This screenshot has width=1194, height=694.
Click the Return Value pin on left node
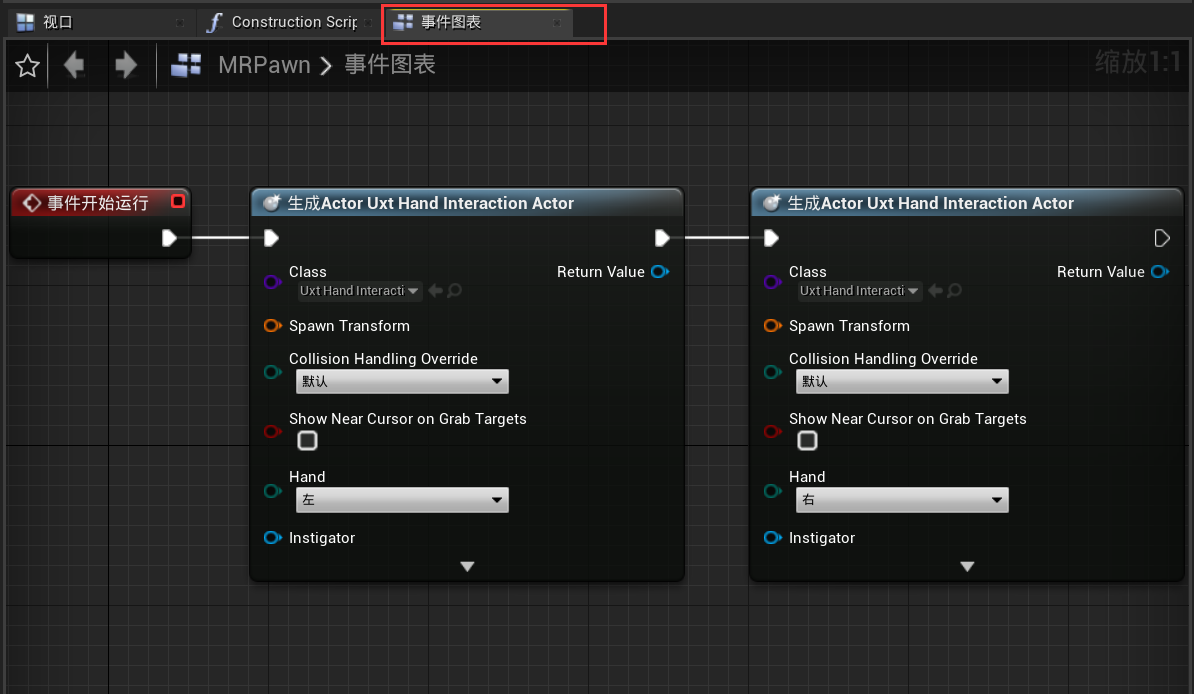[660, 272]
